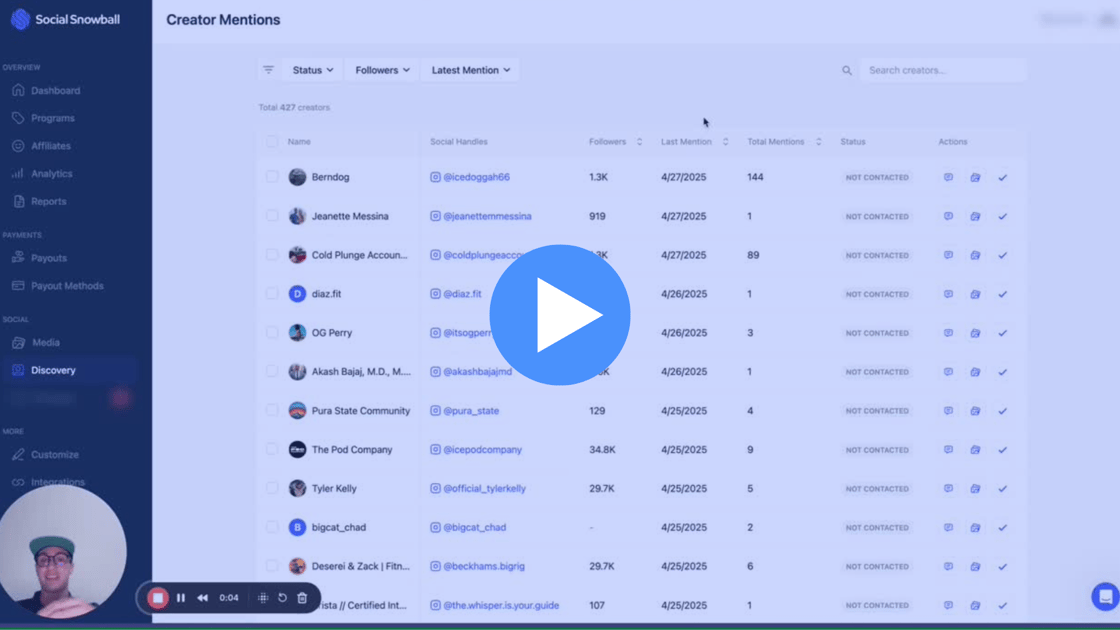Open the Latest Mention dropdown

471,70
